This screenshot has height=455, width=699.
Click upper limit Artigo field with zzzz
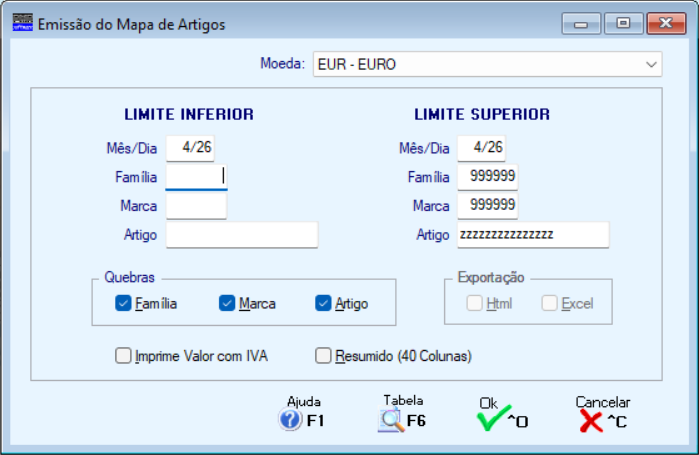pos(533,235)
